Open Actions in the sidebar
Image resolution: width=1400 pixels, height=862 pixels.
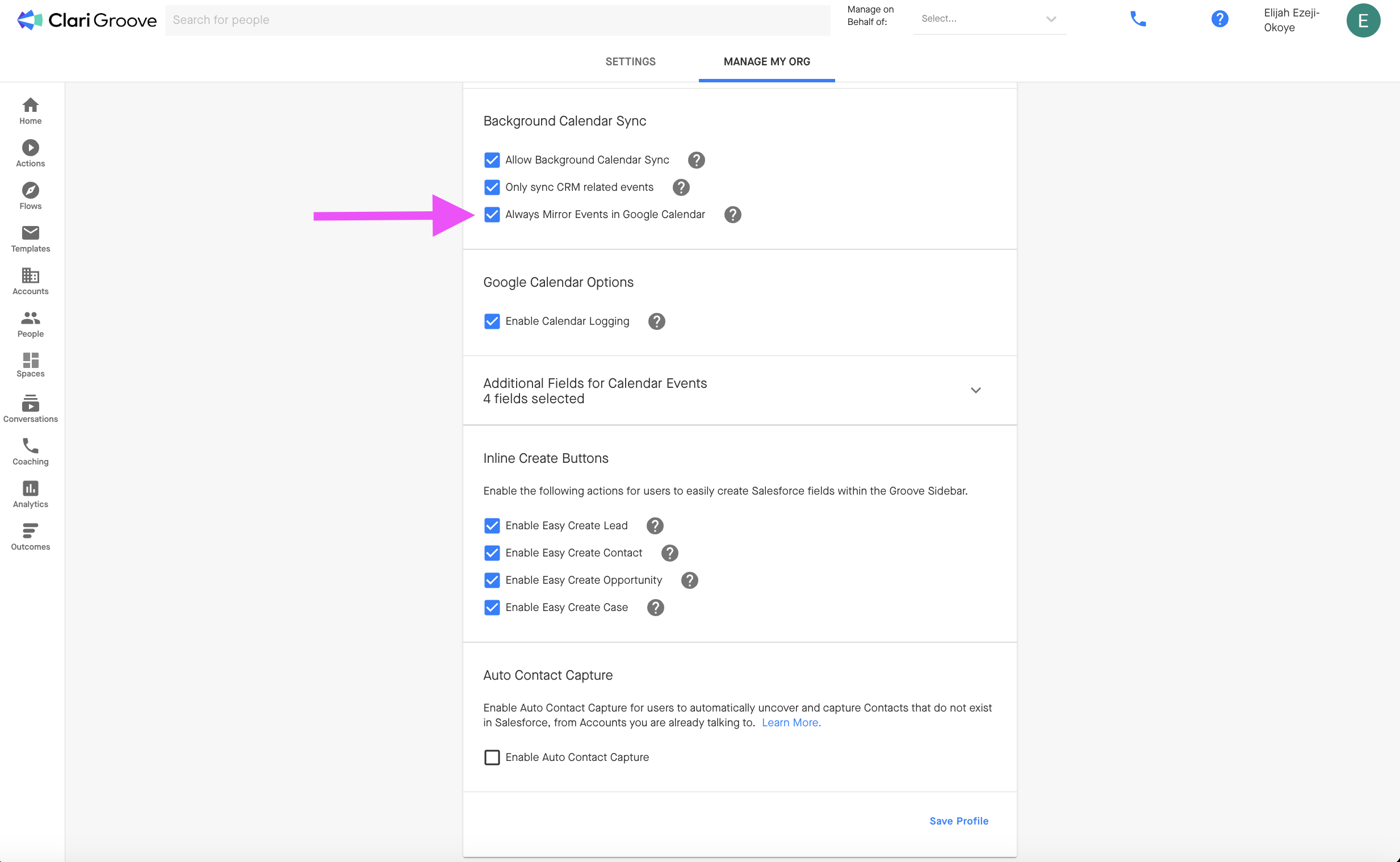click(30, 153)
